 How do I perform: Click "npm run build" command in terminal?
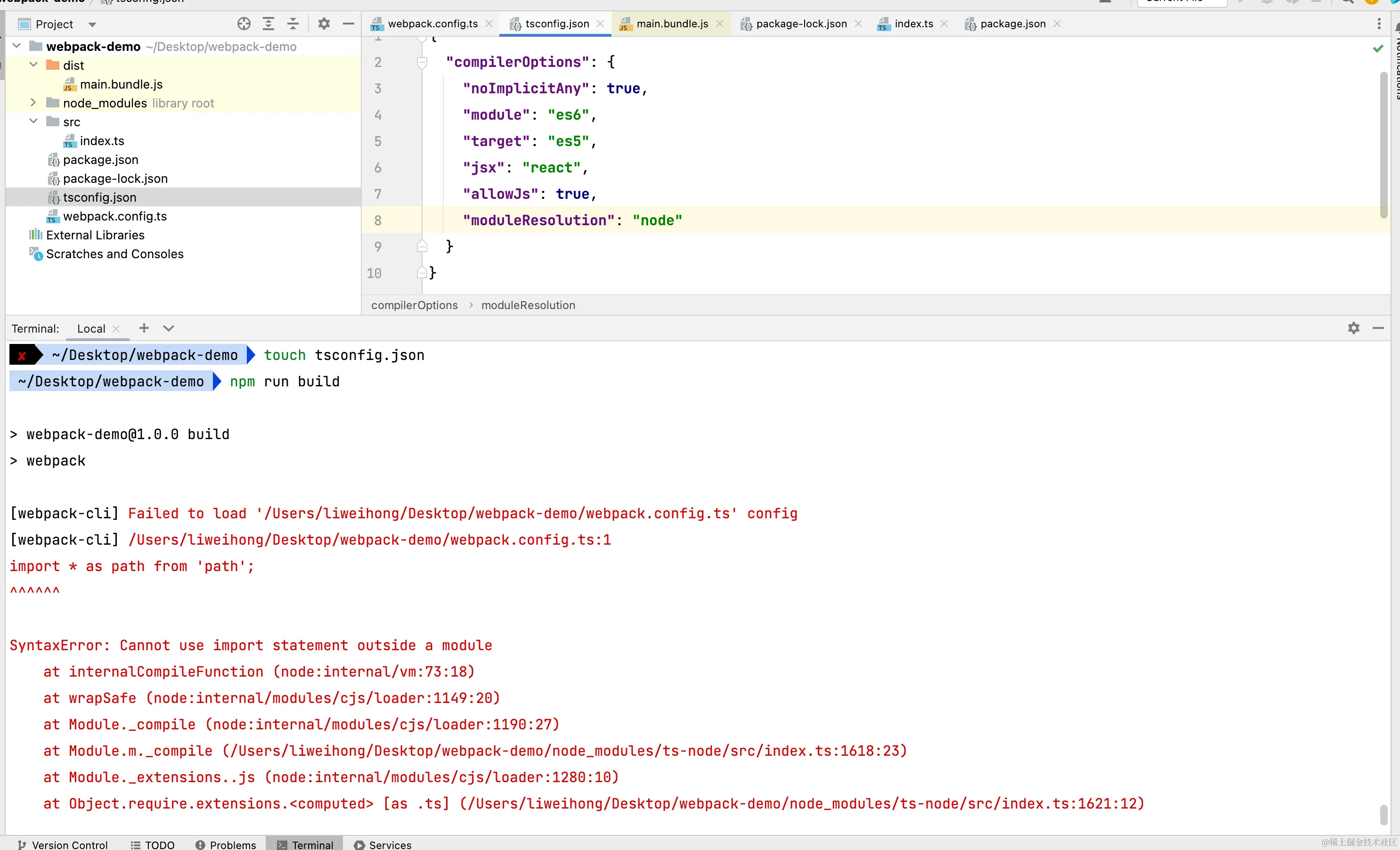tap(285, 381)
